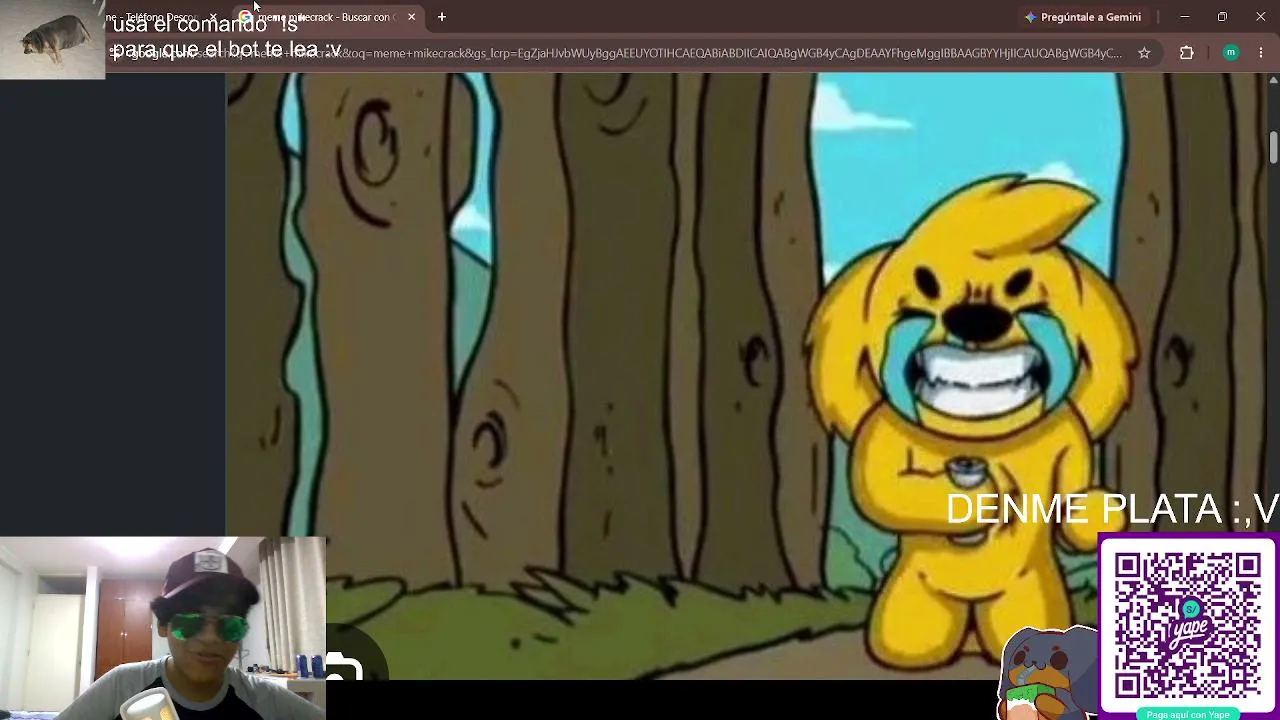Close the meme mikecrack tab
This screenshot has height=720, width=1280.
point(411,17)
